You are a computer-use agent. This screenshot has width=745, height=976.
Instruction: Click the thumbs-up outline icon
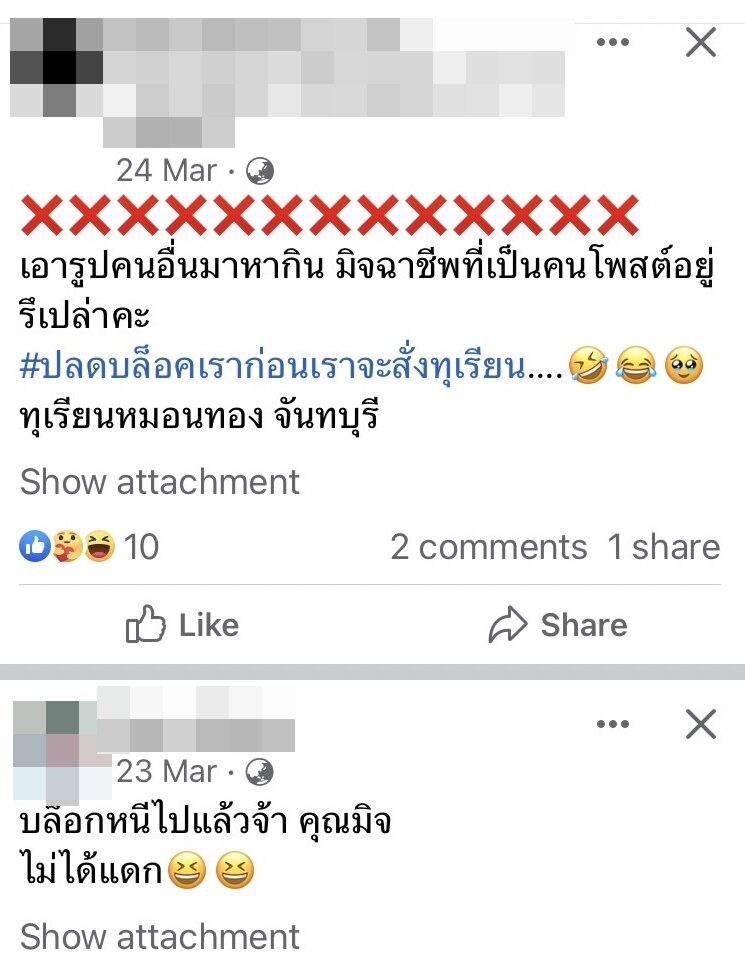click(x=145, y=624)
